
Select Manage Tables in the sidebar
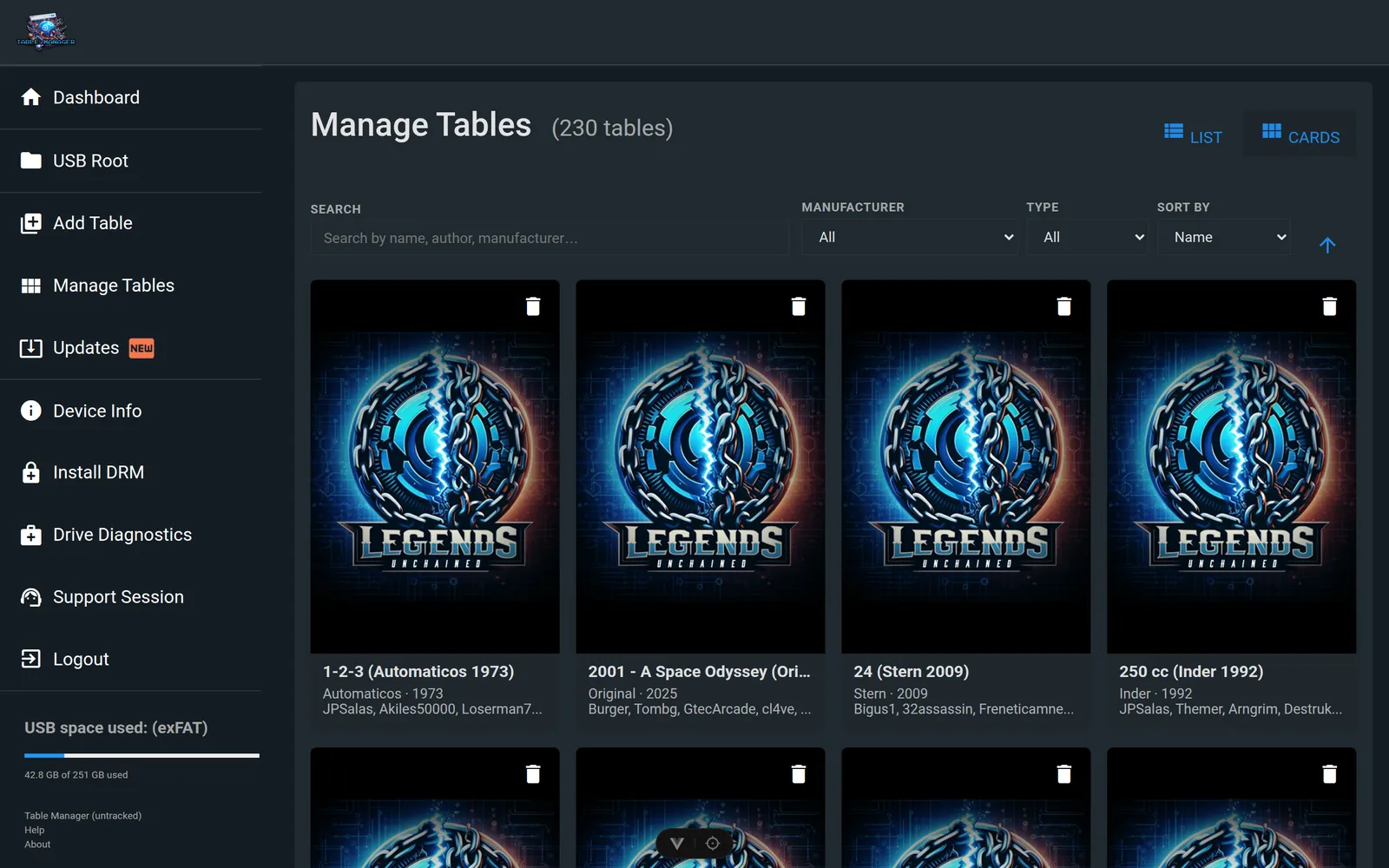(x=131, y=286)
